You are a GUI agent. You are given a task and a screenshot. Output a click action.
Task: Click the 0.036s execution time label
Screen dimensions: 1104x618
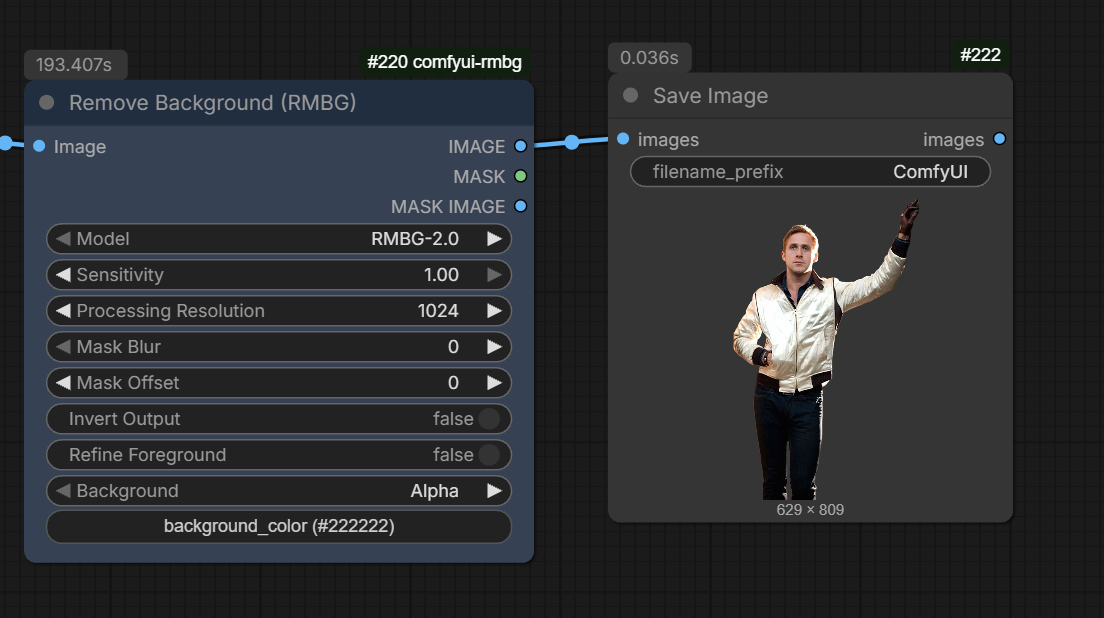pyautogui.click(x=649, y=58)
